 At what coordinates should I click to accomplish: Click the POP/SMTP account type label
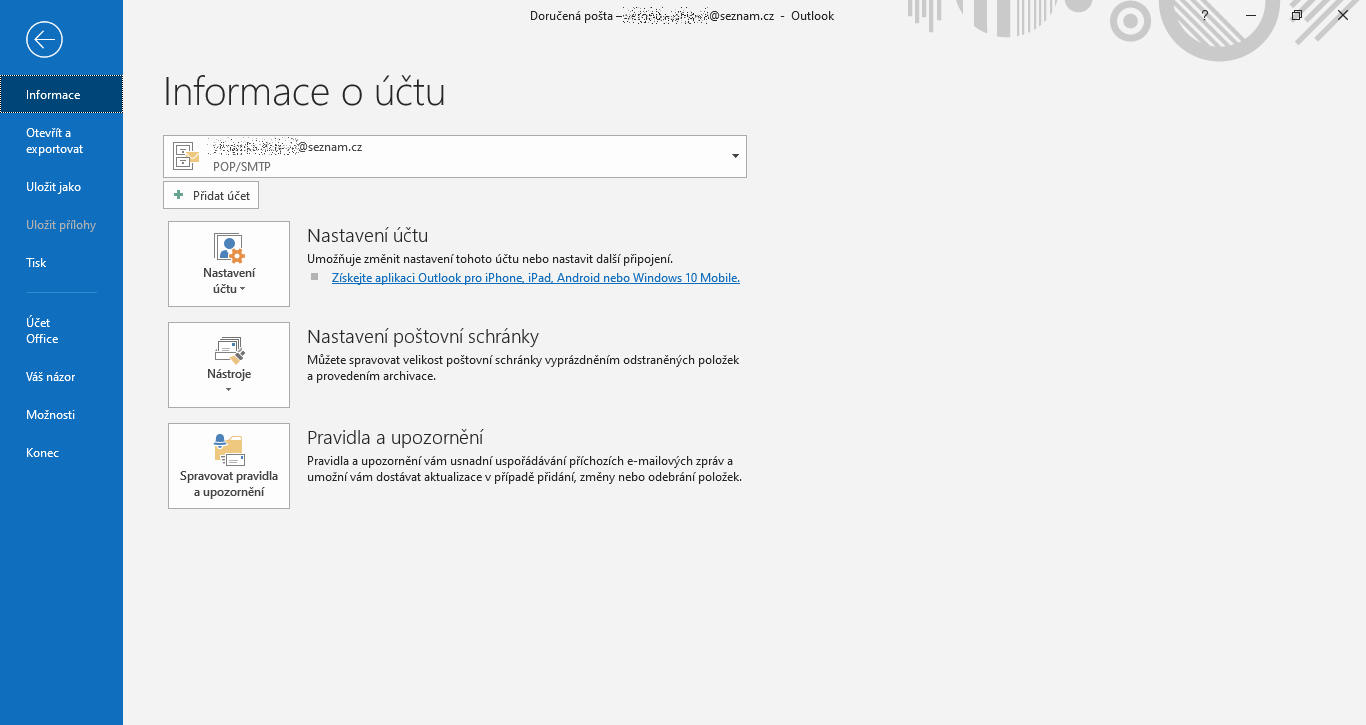pos(242,167)
